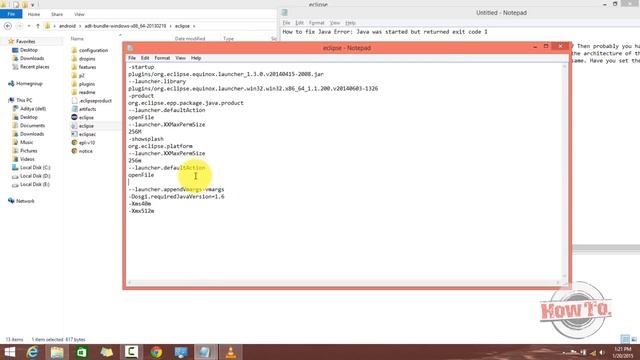Open the blue File tab in Explorer

coord(11,14)
